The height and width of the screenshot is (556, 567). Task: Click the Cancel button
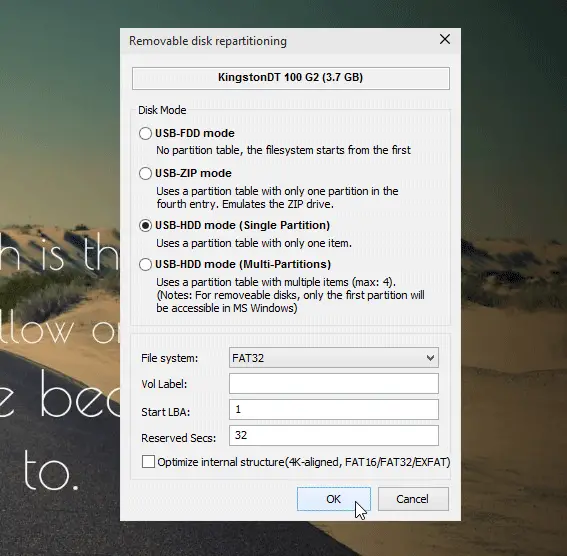tap(413, 499)
